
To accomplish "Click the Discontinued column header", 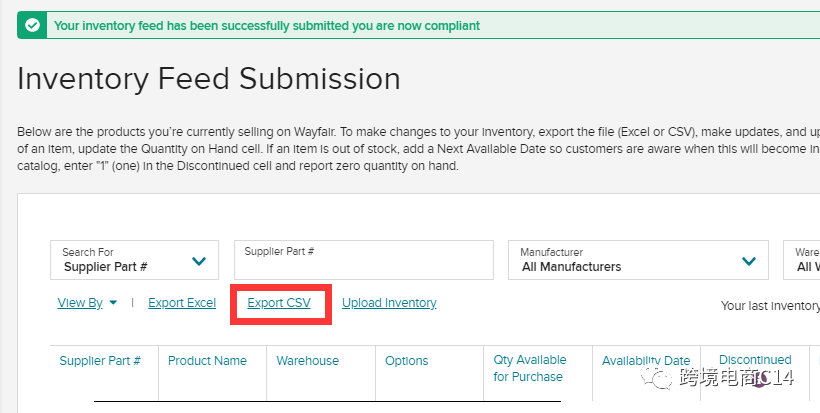I will coord(755,360).
